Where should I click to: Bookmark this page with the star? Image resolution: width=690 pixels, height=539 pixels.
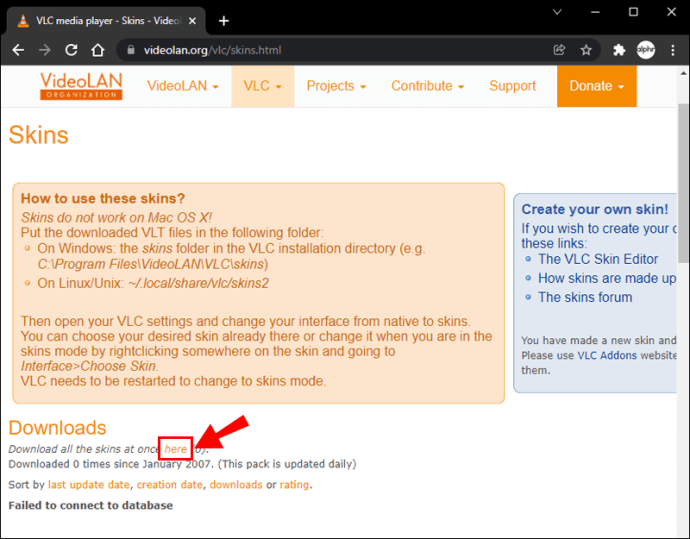(586, 50)
